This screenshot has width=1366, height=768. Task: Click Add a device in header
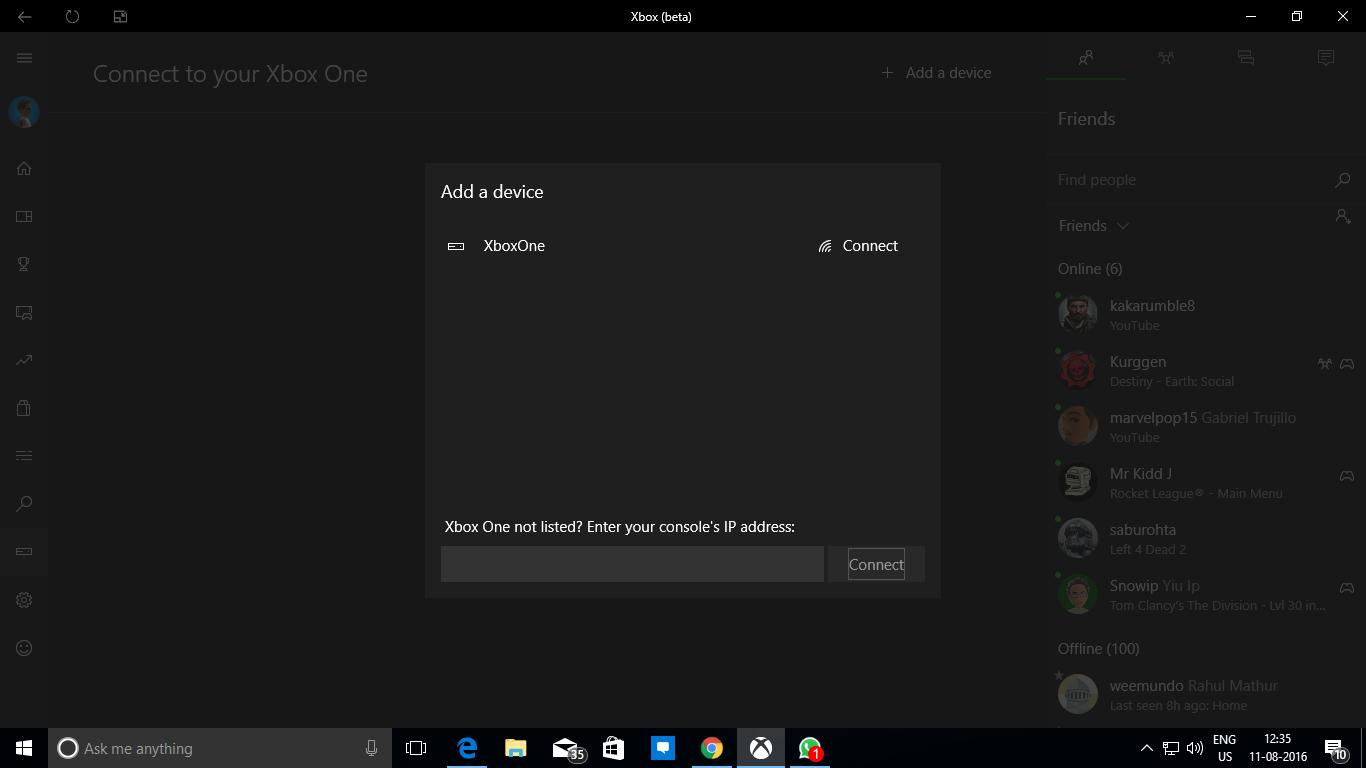[x=936, y=73]
